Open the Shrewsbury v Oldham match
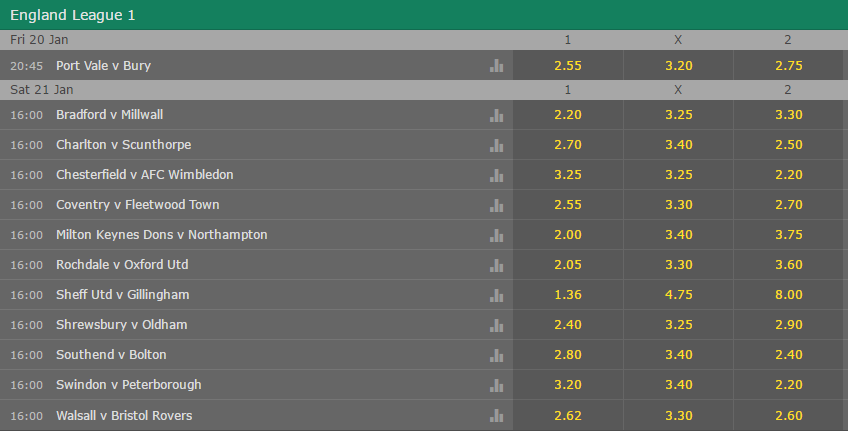The width and height of the screenshot is (848, 431). [x=122, y=324]
